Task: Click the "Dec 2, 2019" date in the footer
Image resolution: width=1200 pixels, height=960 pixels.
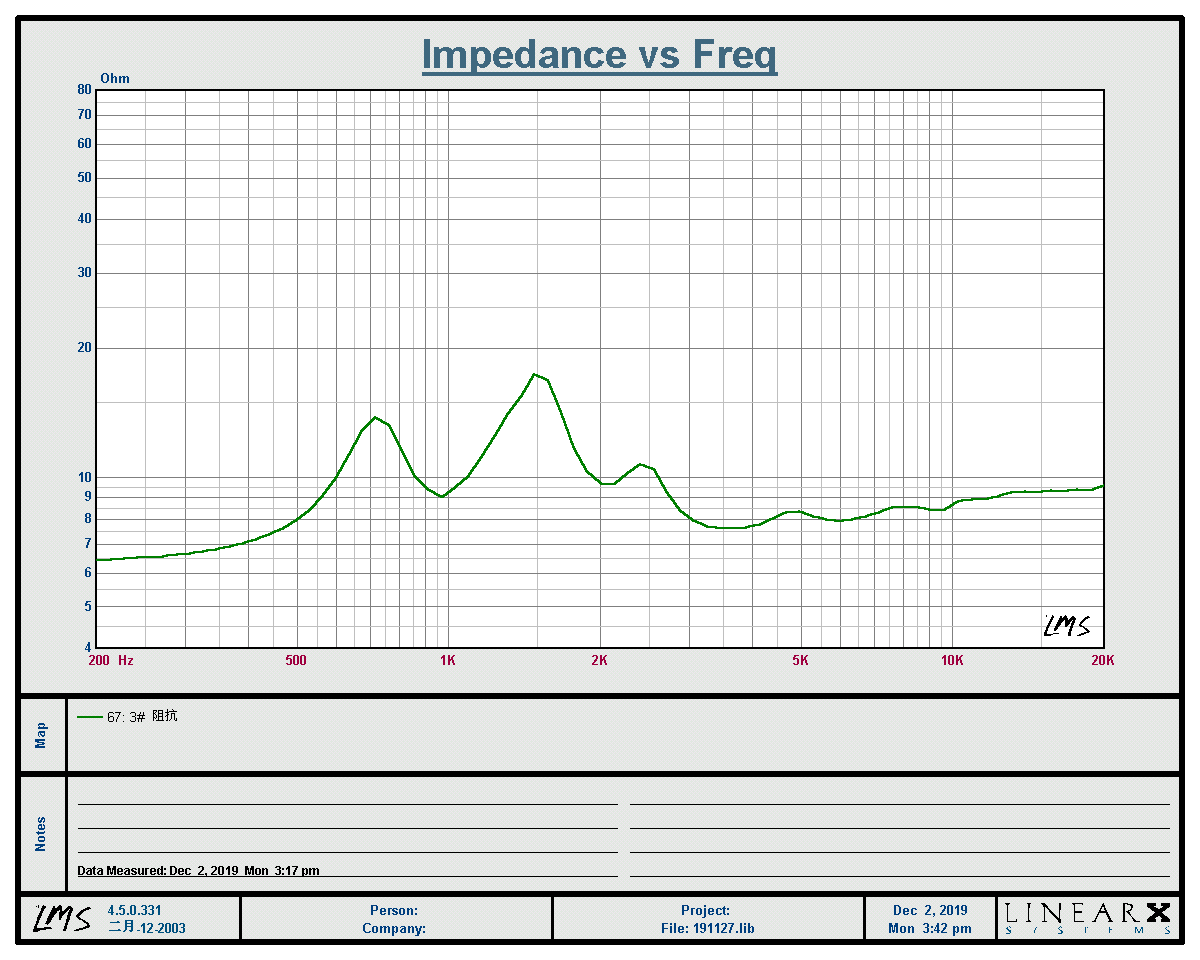Action: click(x=930, y=910)
